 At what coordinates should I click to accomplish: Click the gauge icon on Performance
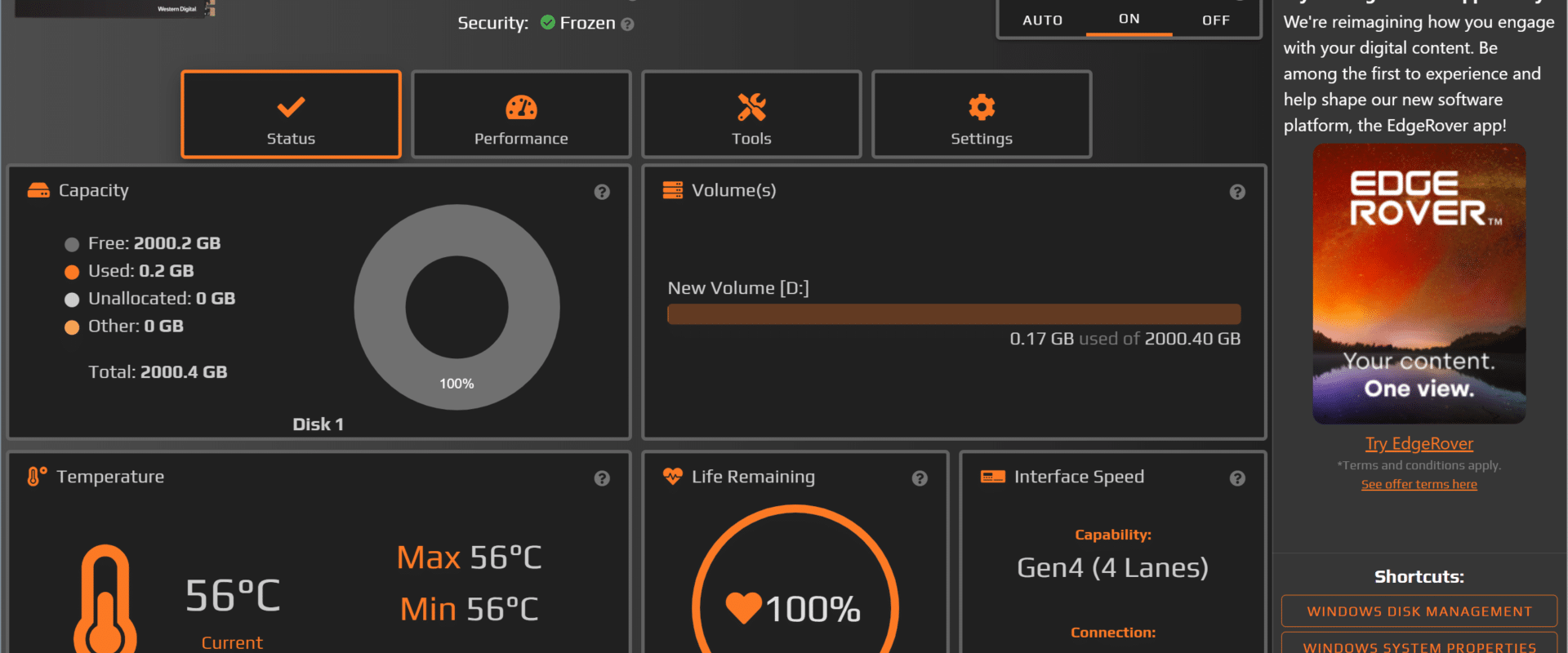coord(521,107)
